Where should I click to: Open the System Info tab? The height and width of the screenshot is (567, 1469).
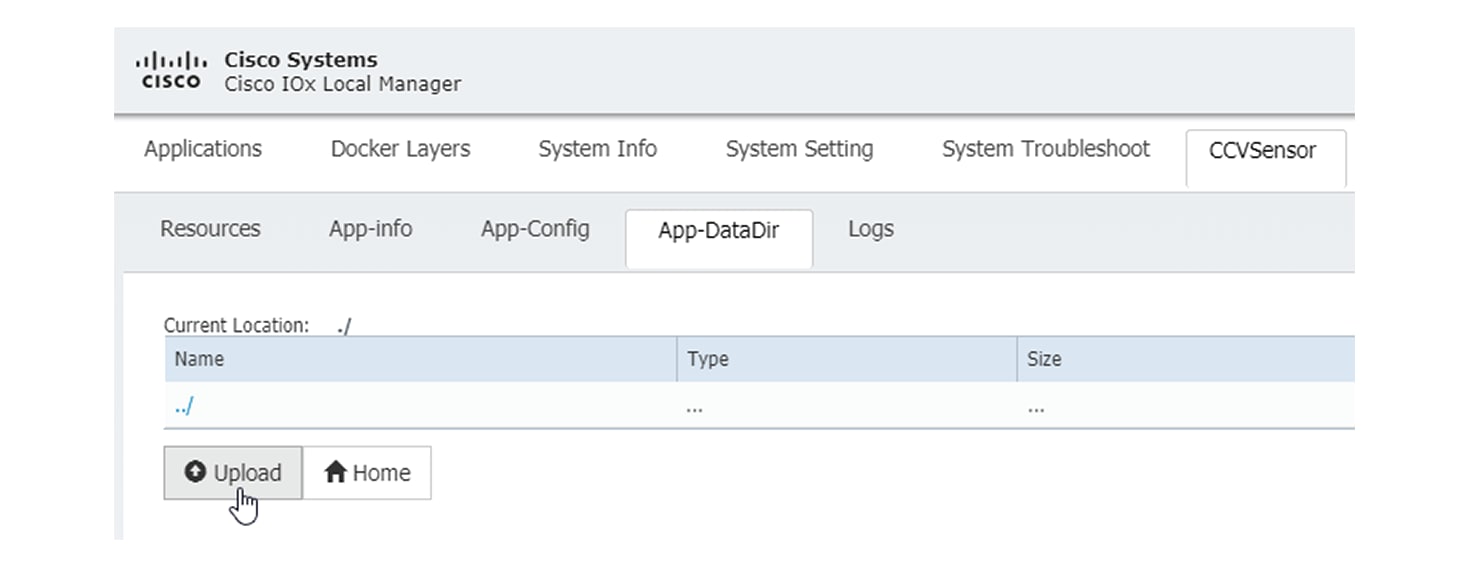coord(597,149)
